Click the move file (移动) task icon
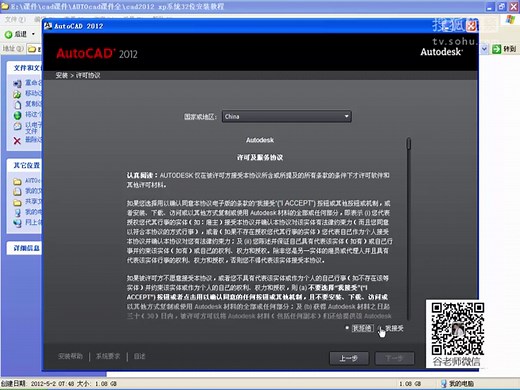 click(17, 94)
